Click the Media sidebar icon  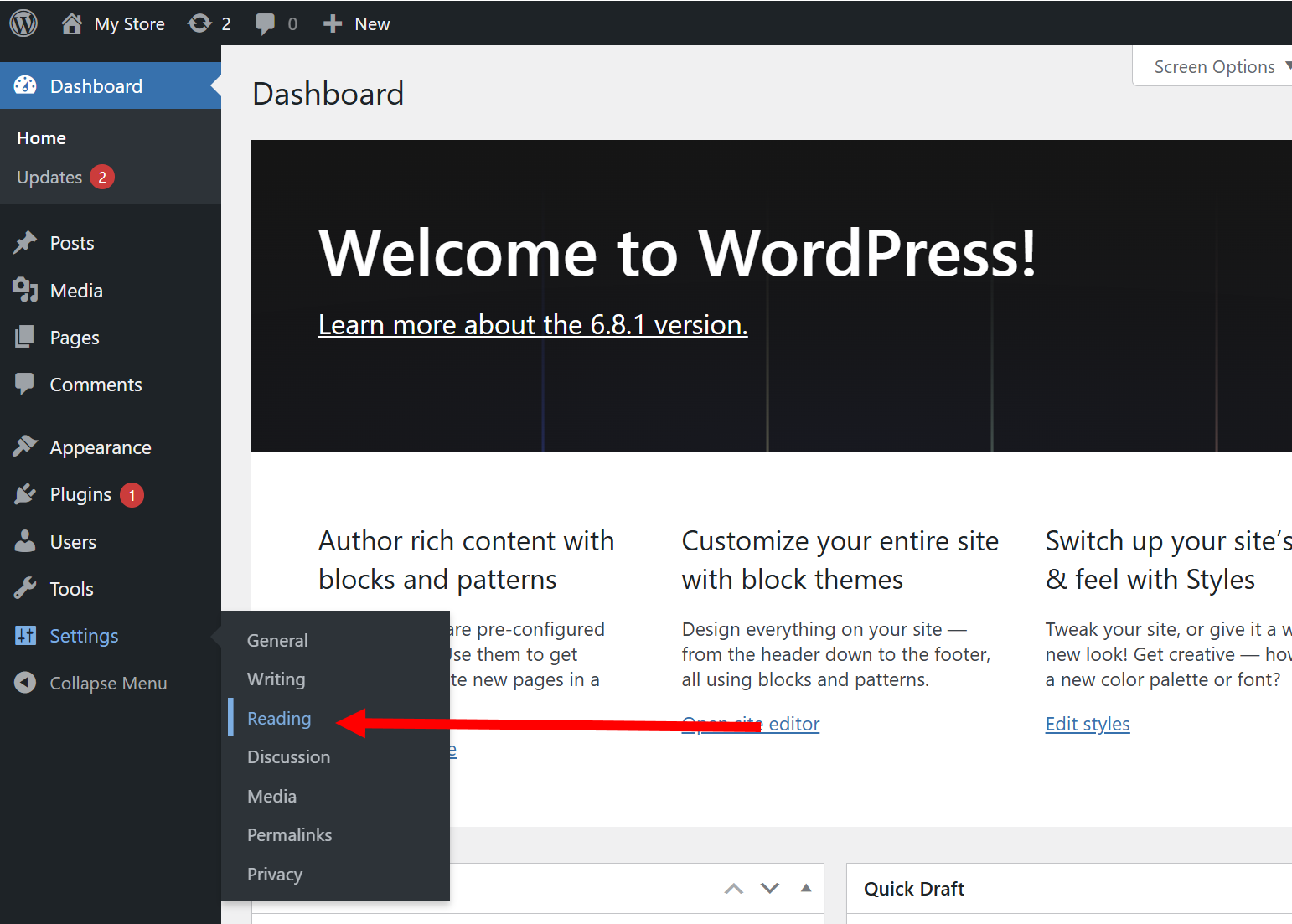point(25,290)
